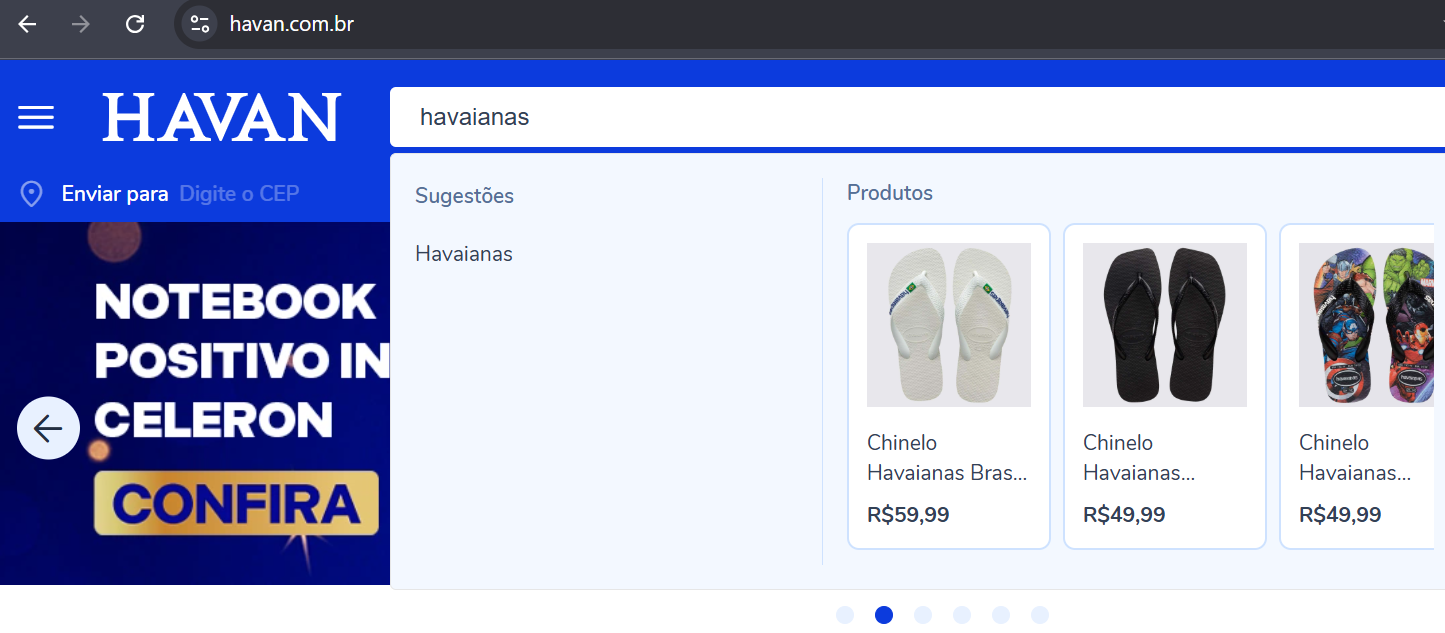Click the CONFIRA banner button
The height and width of the screenshot is (633, 1445).
(x=236, y=503)
